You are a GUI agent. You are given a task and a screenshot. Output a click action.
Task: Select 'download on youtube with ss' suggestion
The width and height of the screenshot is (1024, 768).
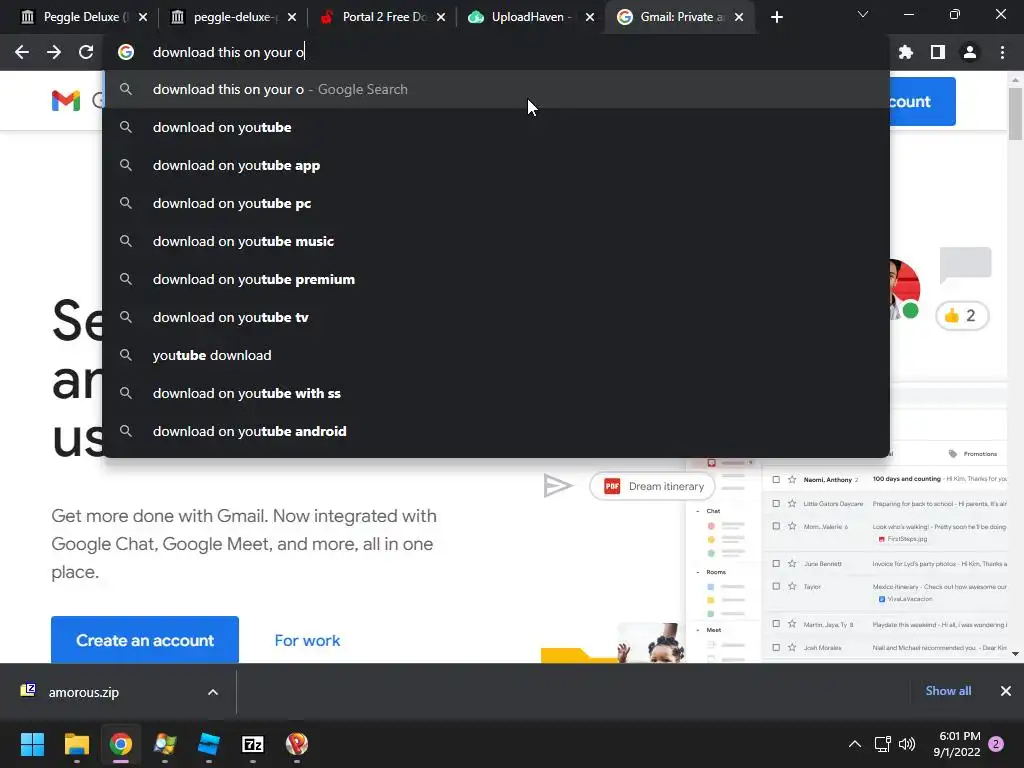click(x=496, y=392)
